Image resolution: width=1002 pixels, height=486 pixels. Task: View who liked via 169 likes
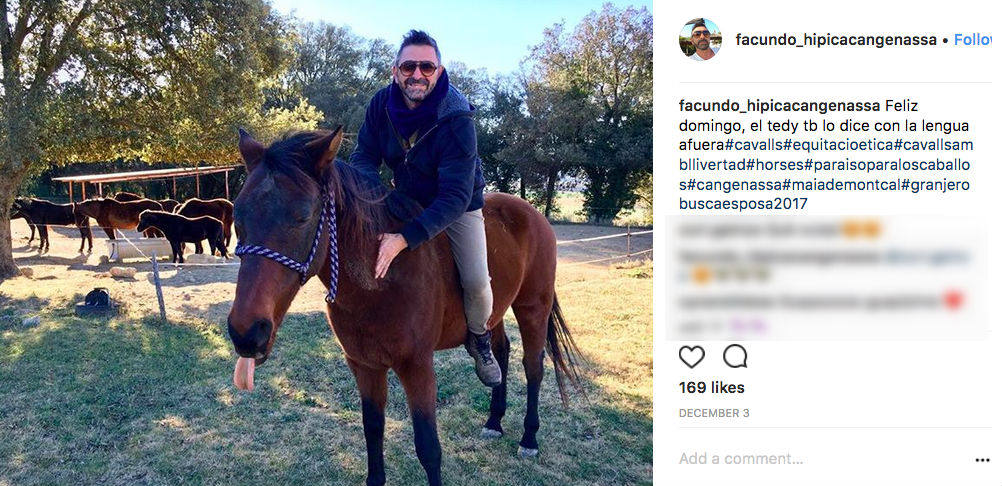pyautogui.click(x=711, y=388)
